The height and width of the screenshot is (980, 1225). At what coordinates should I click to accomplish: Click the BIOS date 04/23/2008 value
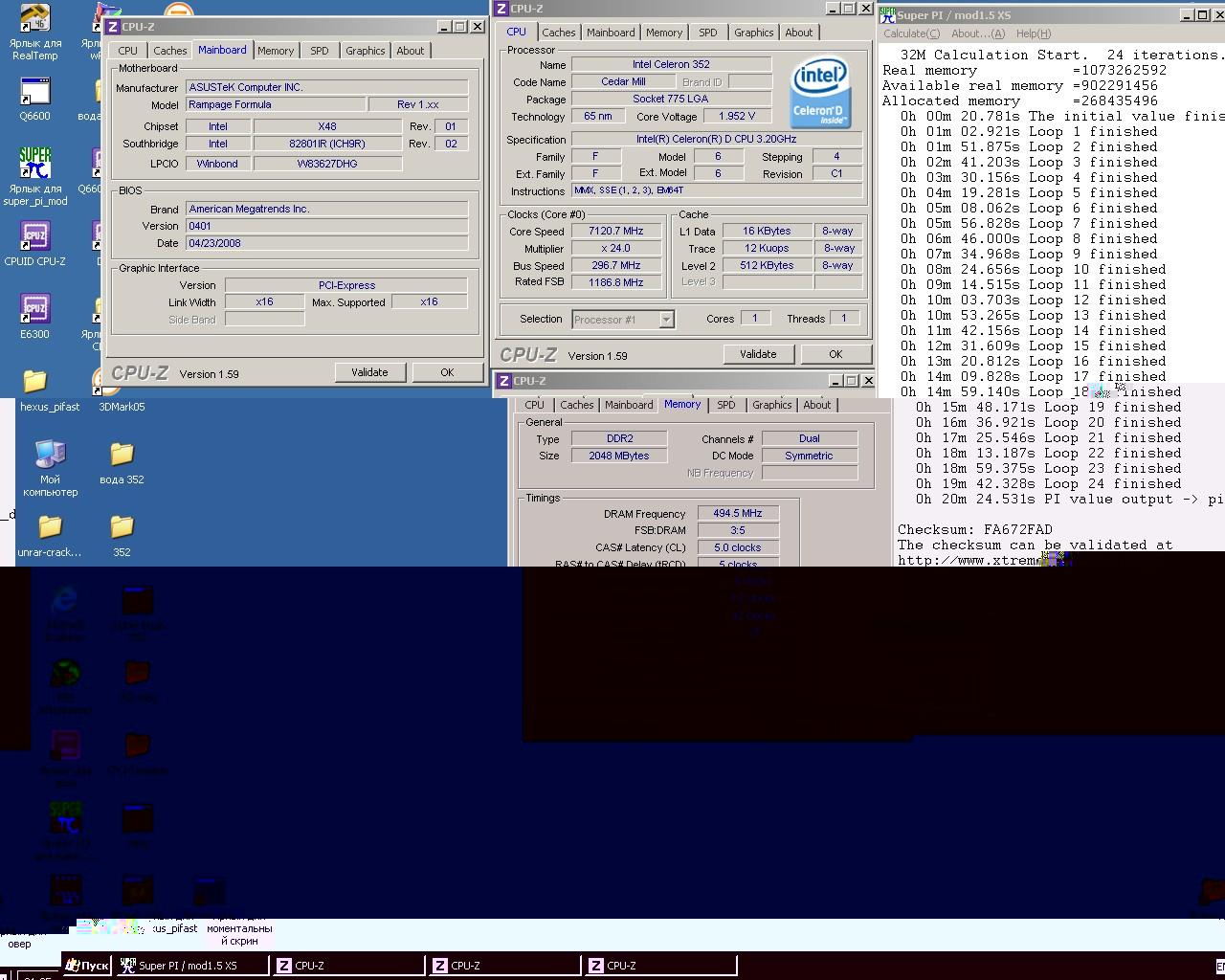[326, 243]
